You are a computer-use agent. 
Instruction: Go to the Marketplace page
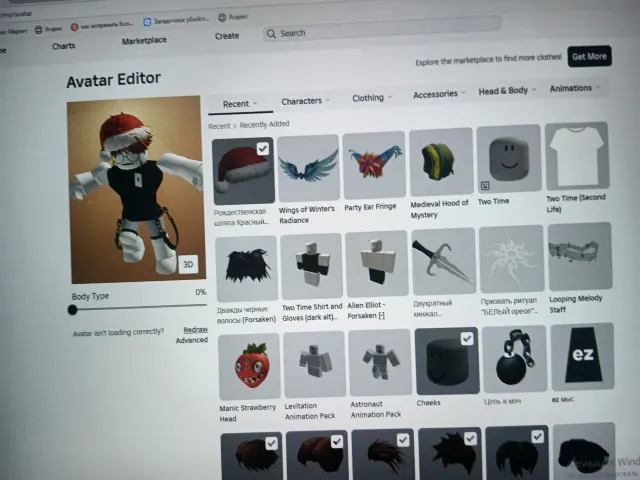pos(144,40)
